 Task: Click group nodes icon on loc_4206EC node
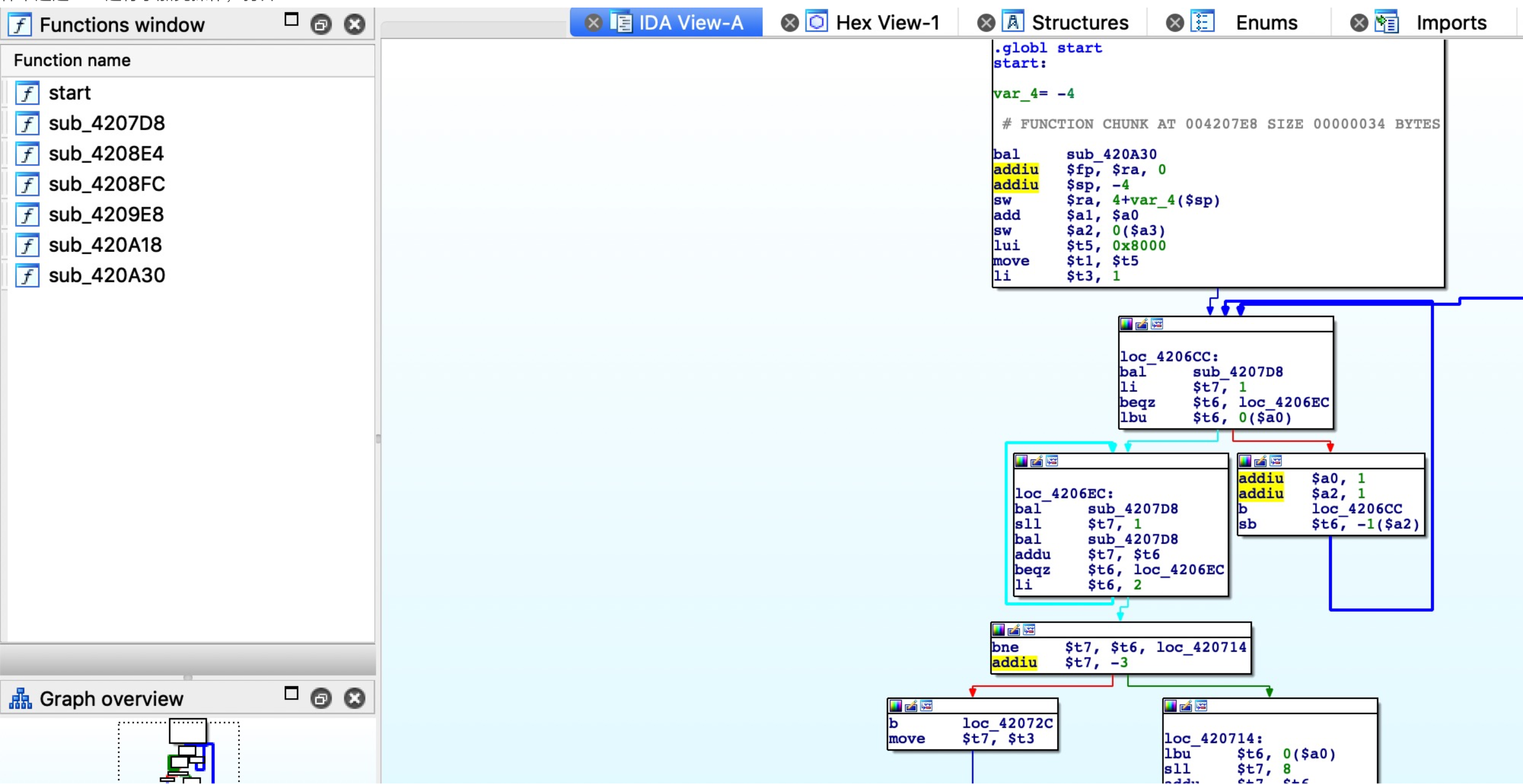[1052, 461]
